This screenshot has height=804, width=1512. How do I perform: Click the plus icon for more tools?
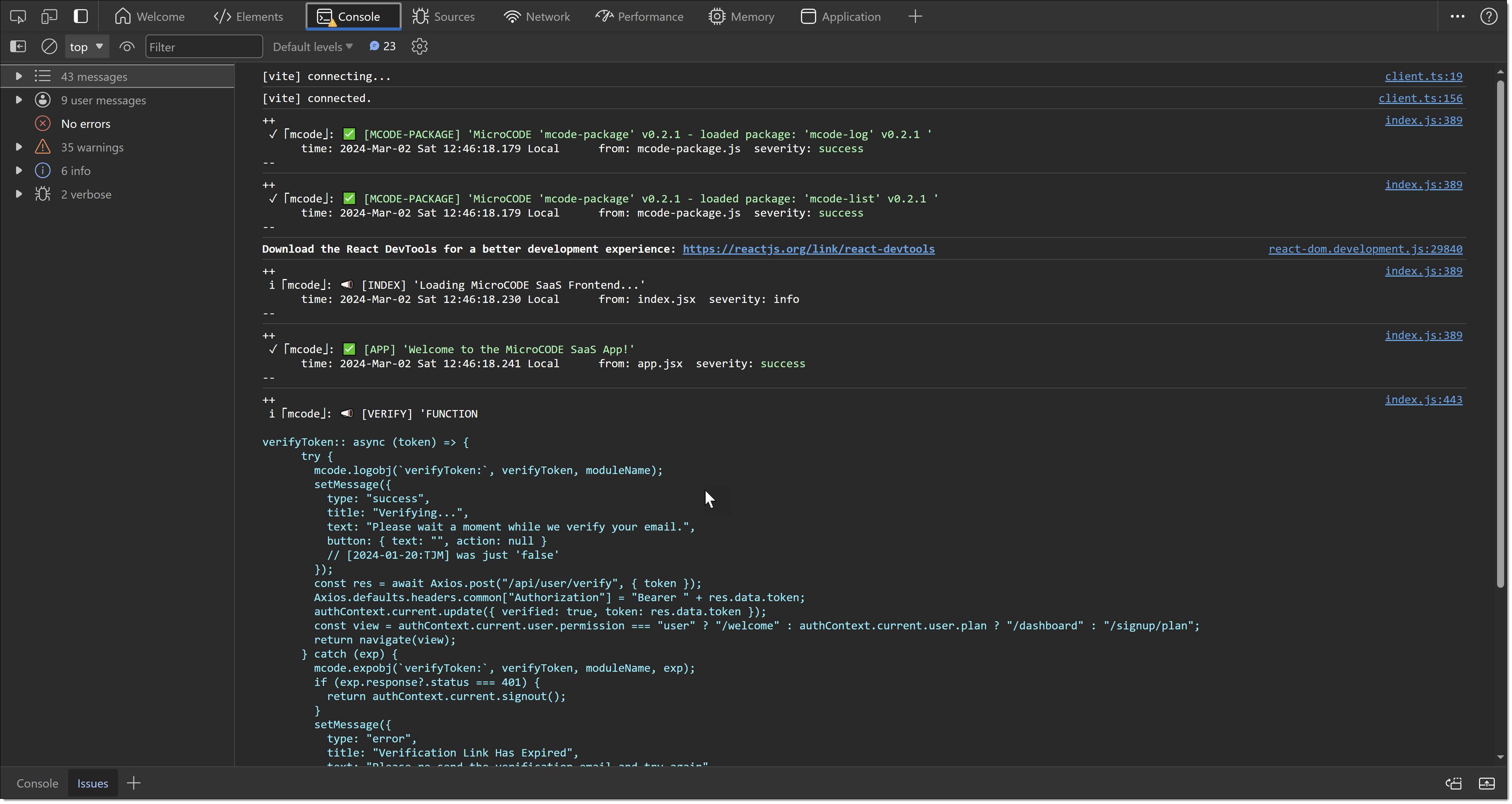pyautogui.click(x=915, y=16)
